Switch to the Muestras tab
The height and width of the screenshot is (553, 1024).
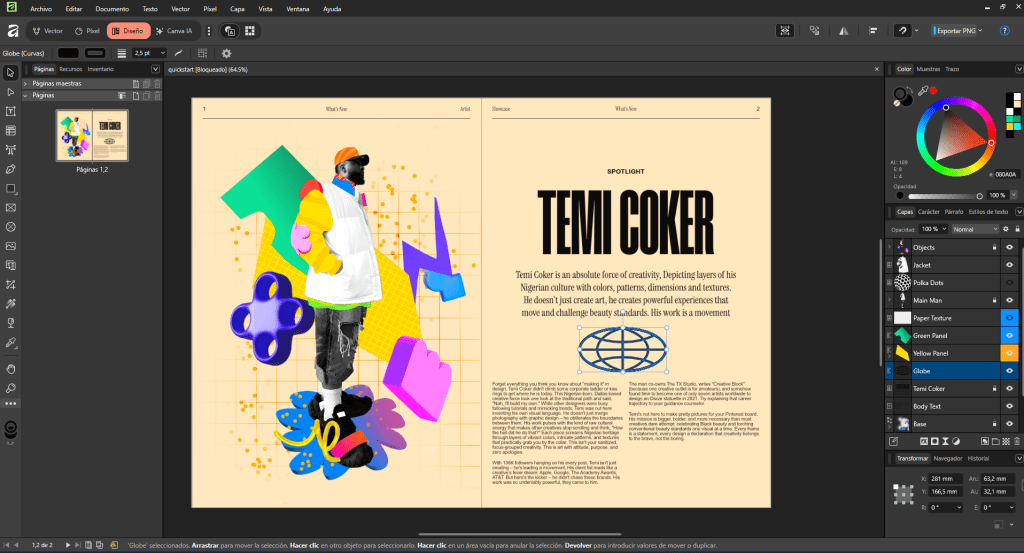(928, 69)
